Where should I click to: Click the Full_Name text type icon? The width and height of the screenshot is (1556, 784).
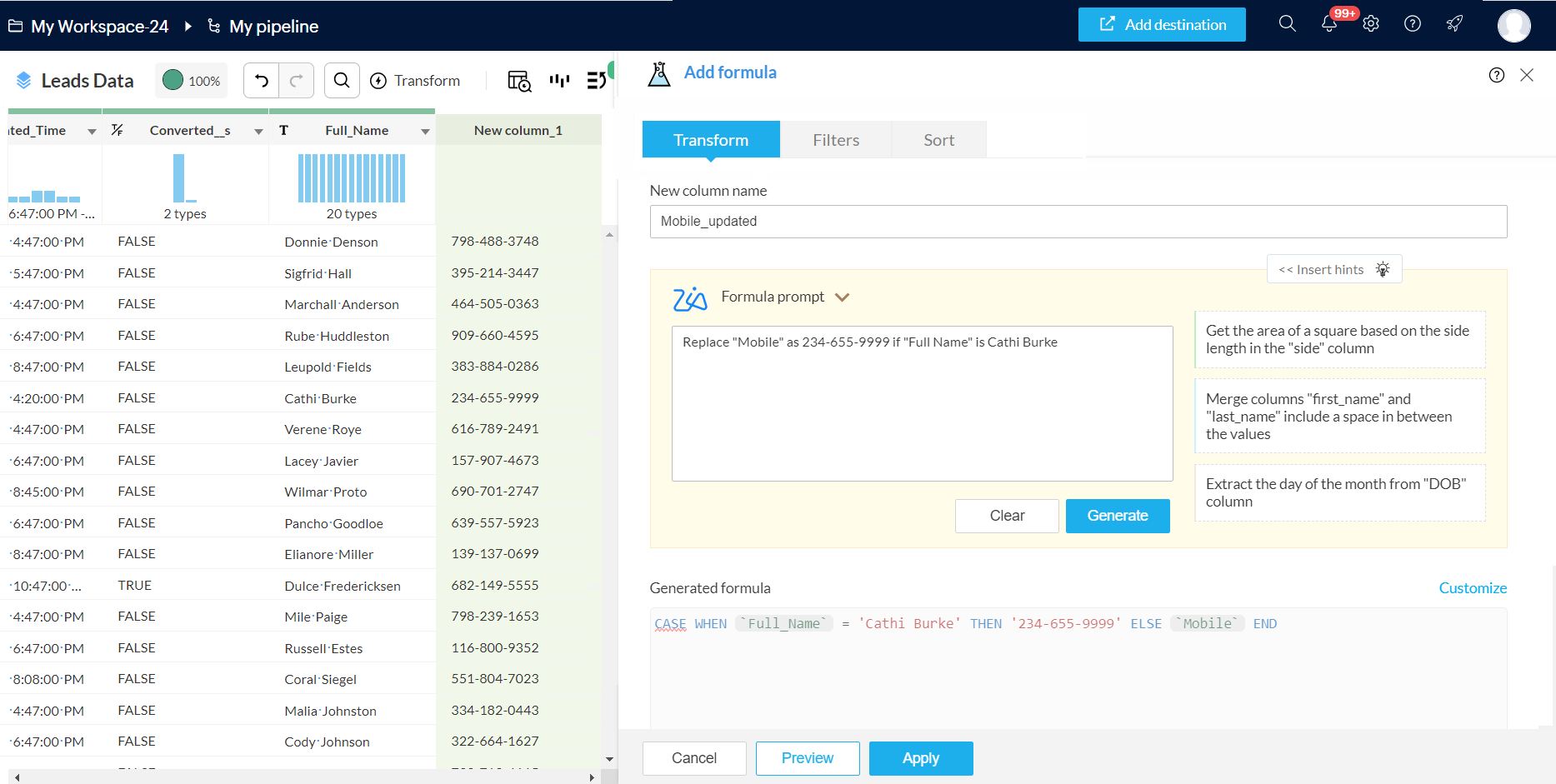pyautogui.click(x=283, y=130)
